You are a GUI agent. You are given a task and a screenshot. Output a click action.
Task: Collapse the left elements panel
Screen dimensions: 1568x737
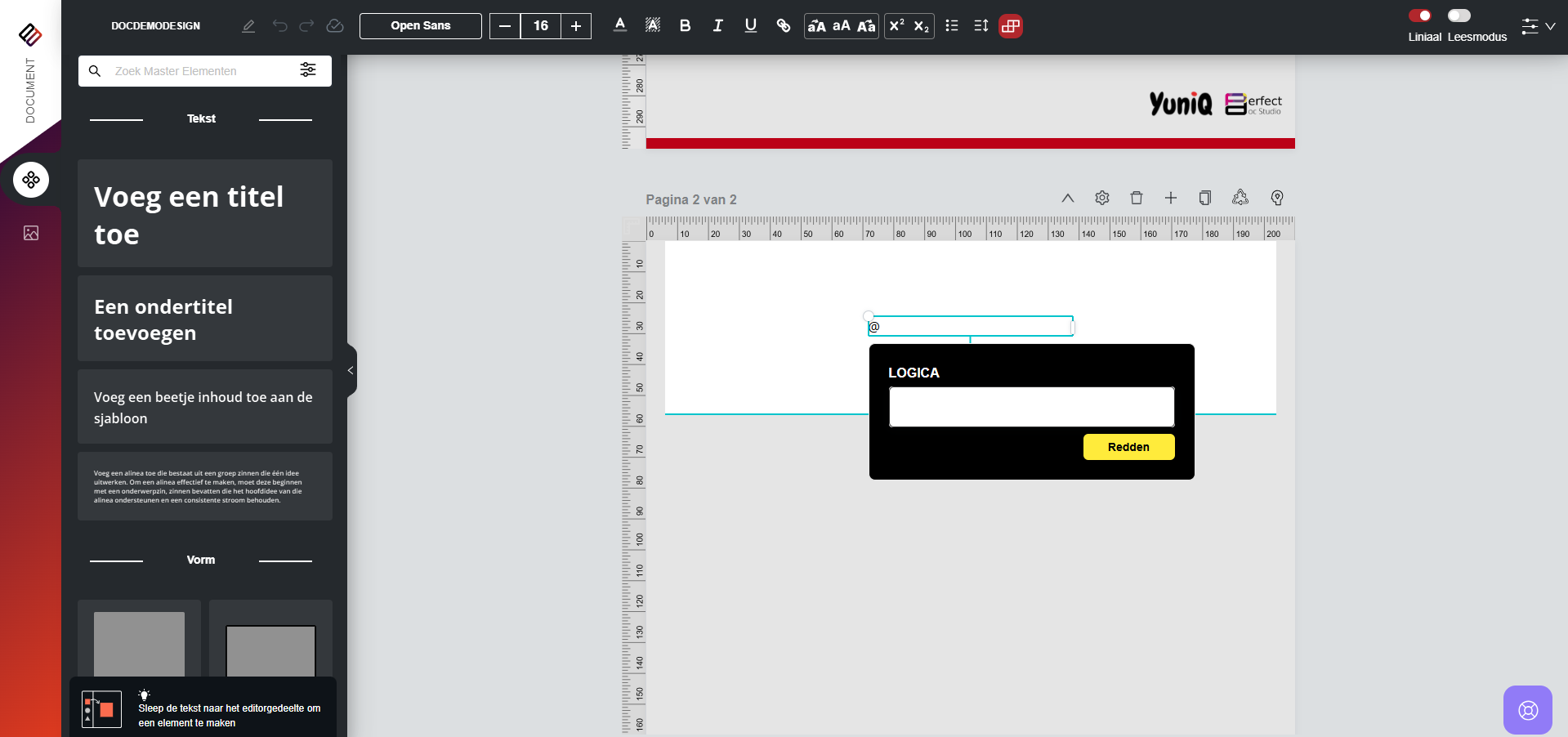pos(351,370)
